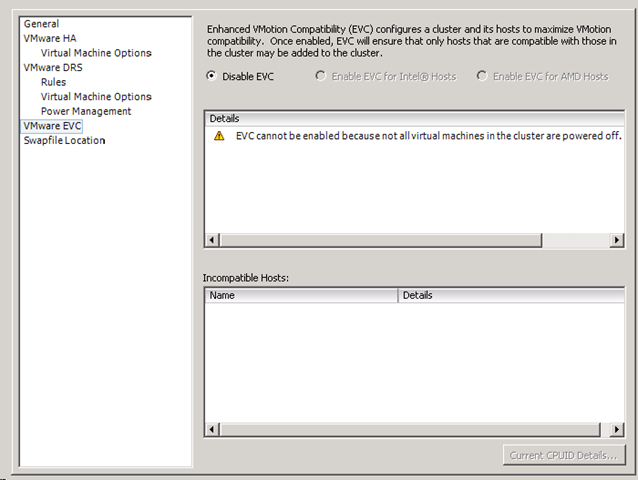Click left arrow of Details horizontal scrollbar
The height and width of the screenshot is (480, 638).
point(212,240)
